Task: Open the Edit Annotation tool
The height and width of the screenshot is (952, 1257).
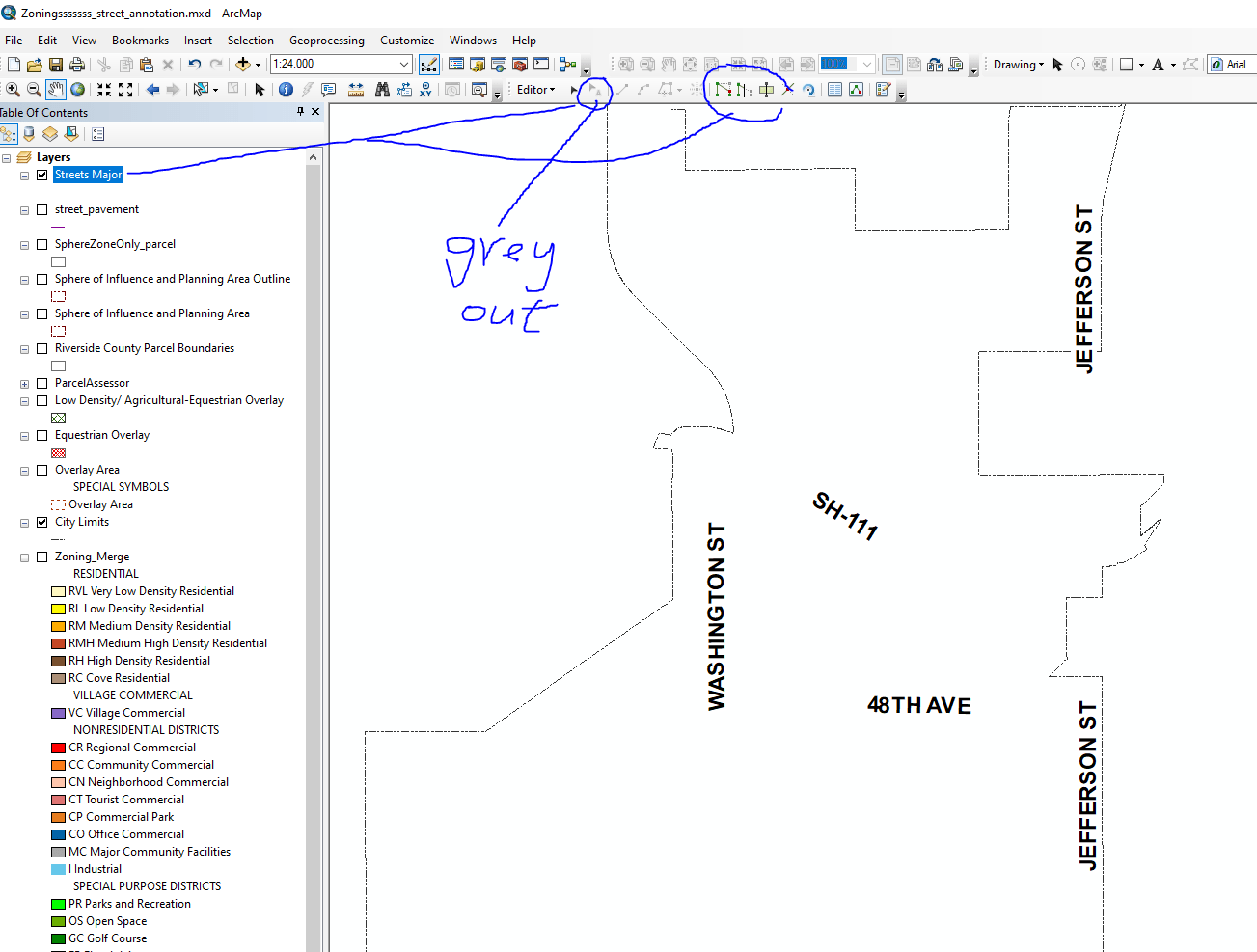Action: tap(593, 90)
